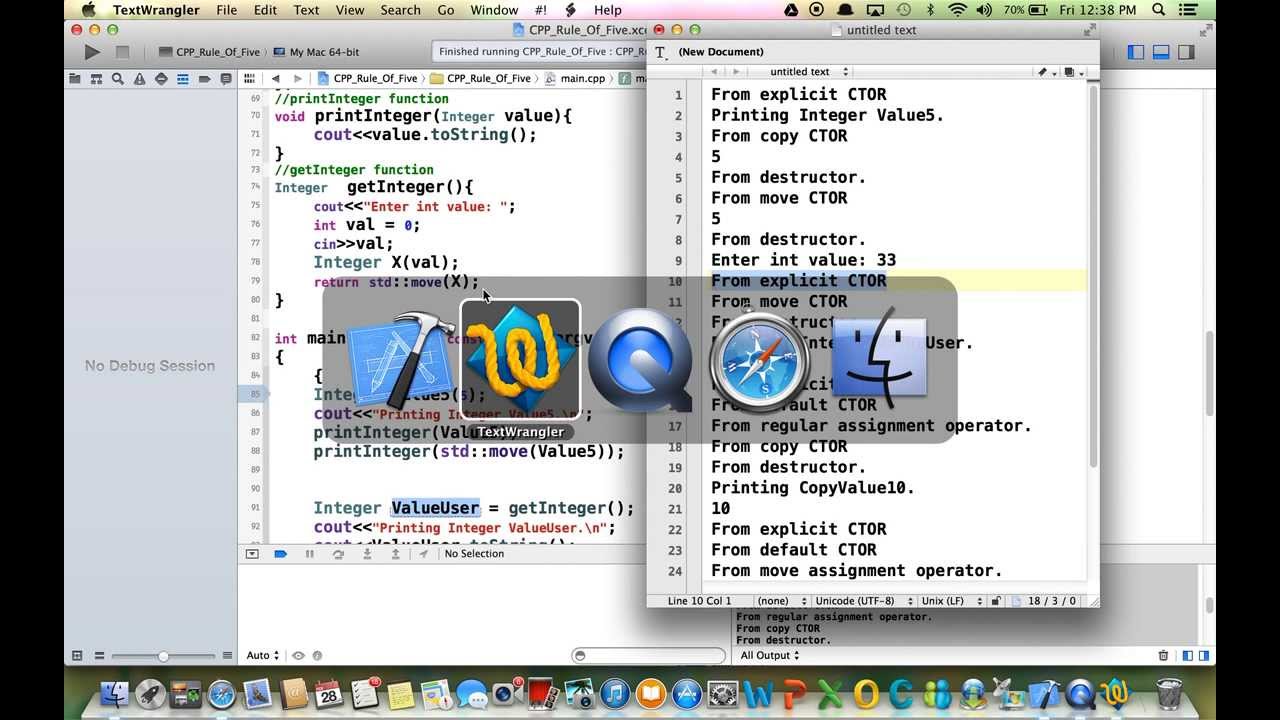The image size is (1280, 720).
Task: Go forward in Xcode editor history
Action: click(x=298, y=78)
